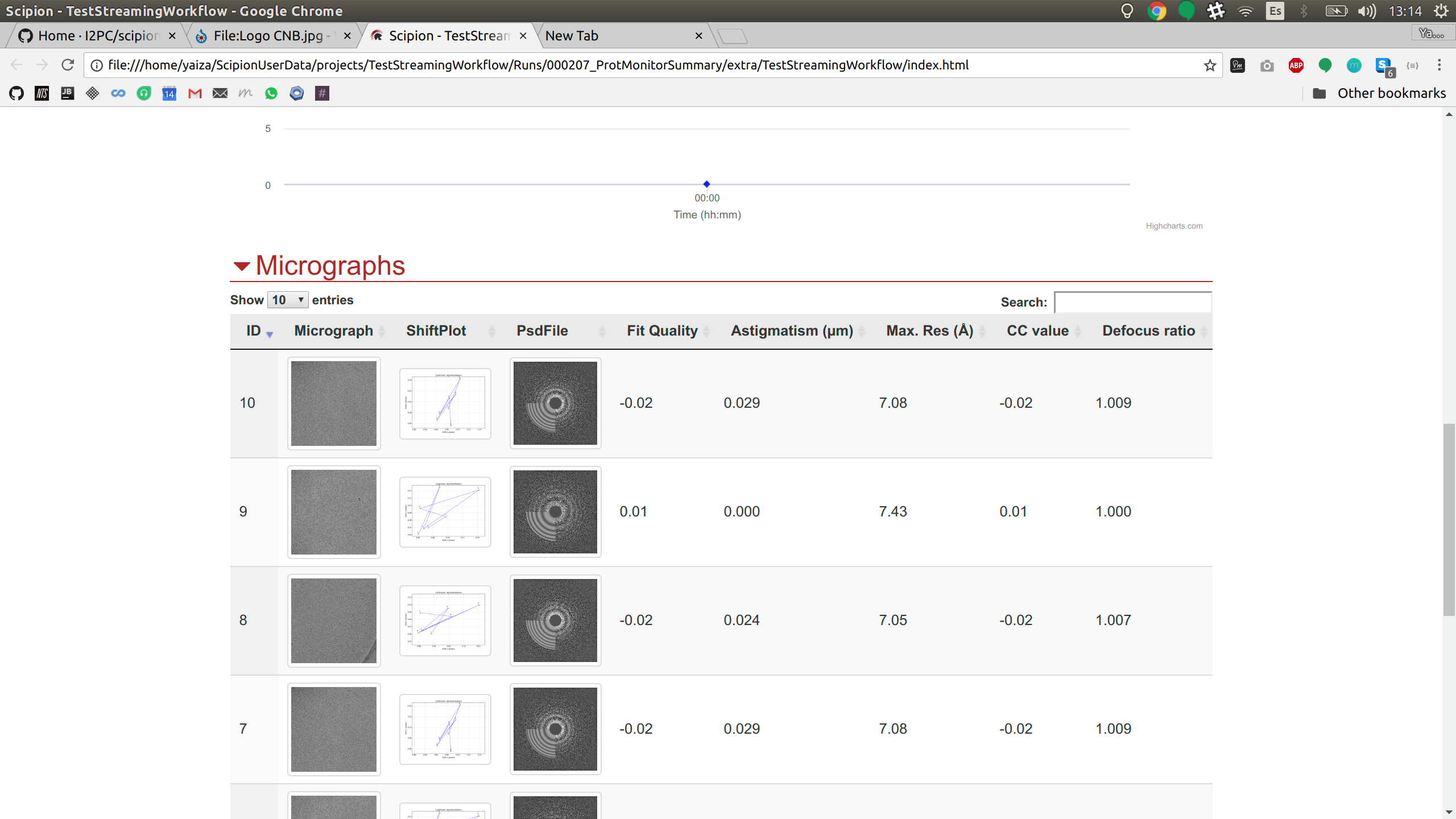This screenshot has width=1456, height=819.
Task: Open micrograph 10 PSD thumbnail
Action: [x=555, y=403]
